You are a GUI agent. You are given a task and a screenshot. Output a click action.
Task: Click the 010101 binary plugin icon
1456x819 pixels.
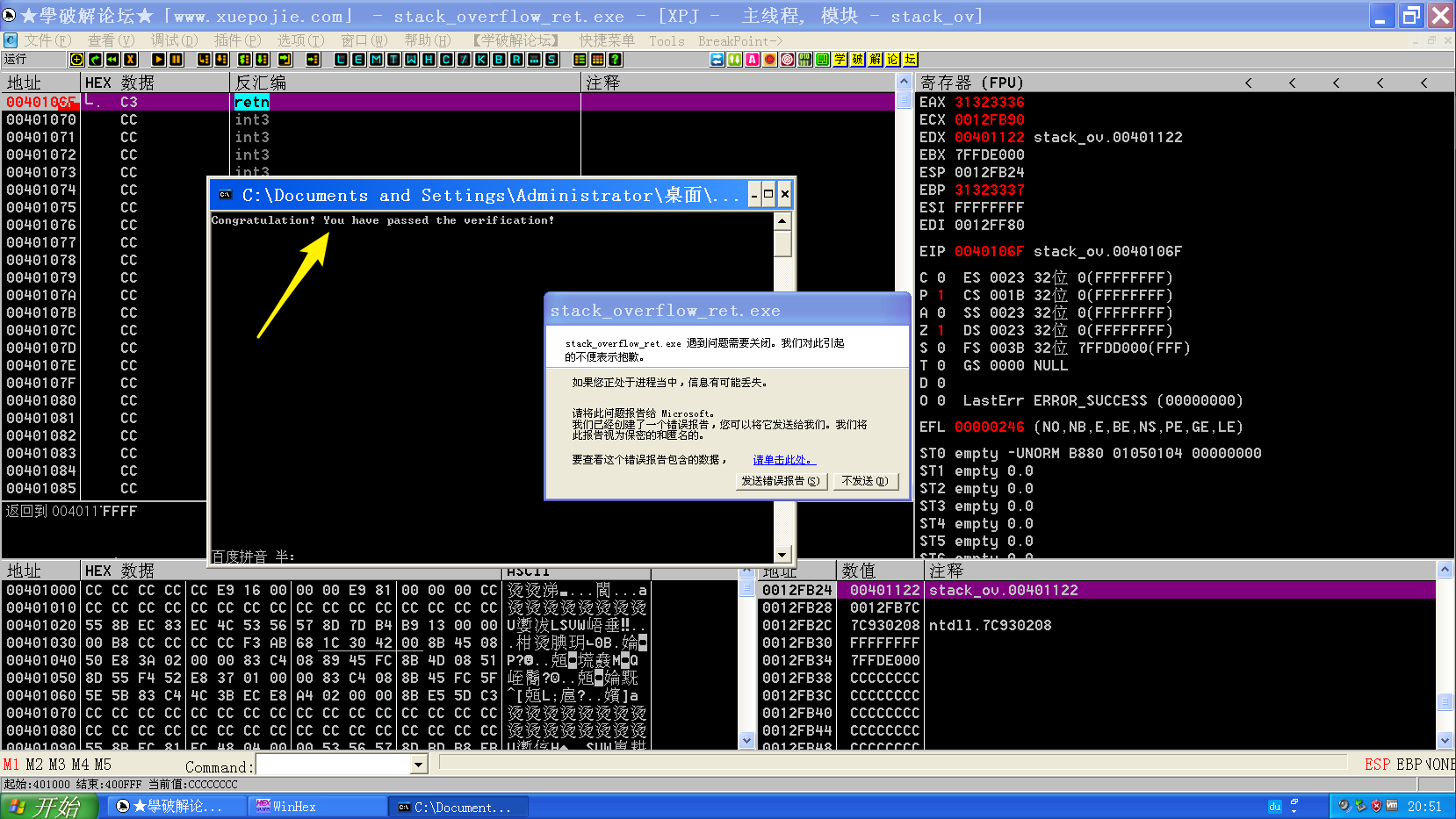tap(804, 60)
